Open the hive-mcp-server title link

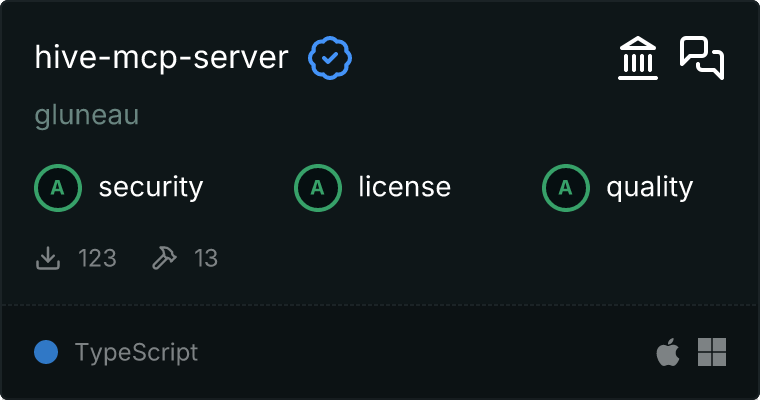(161, 58)
